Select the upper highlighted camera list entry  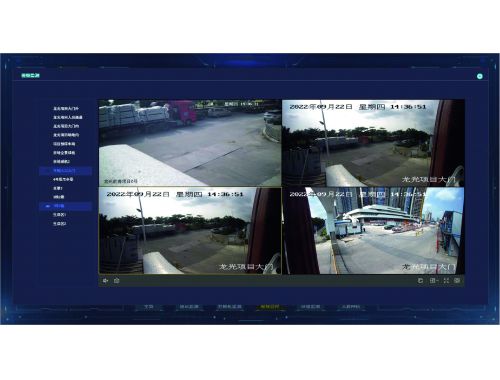(x=65, y=171)
